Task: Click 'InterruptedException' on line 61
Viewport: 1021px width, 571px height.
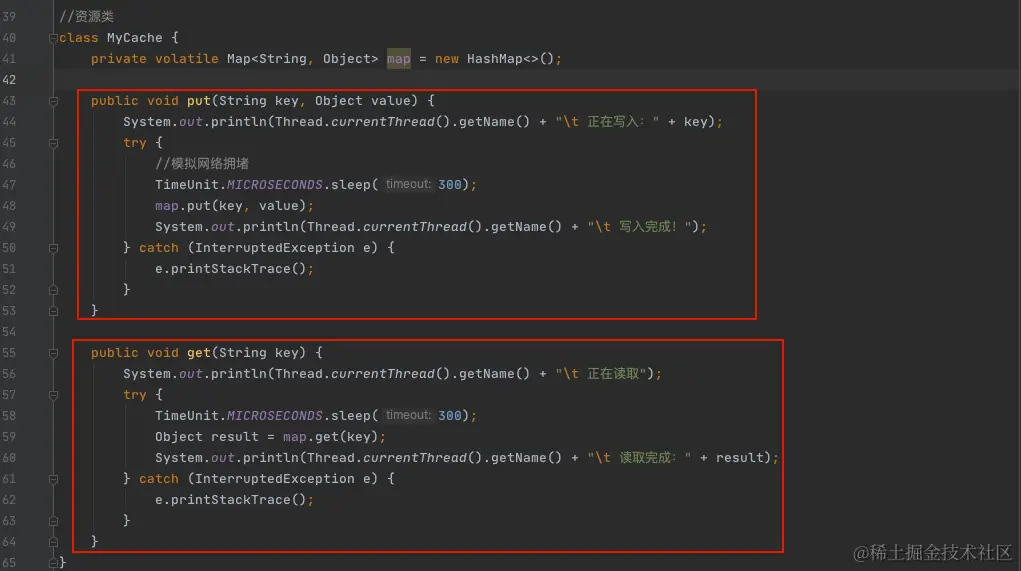Action: click(274, 479)
